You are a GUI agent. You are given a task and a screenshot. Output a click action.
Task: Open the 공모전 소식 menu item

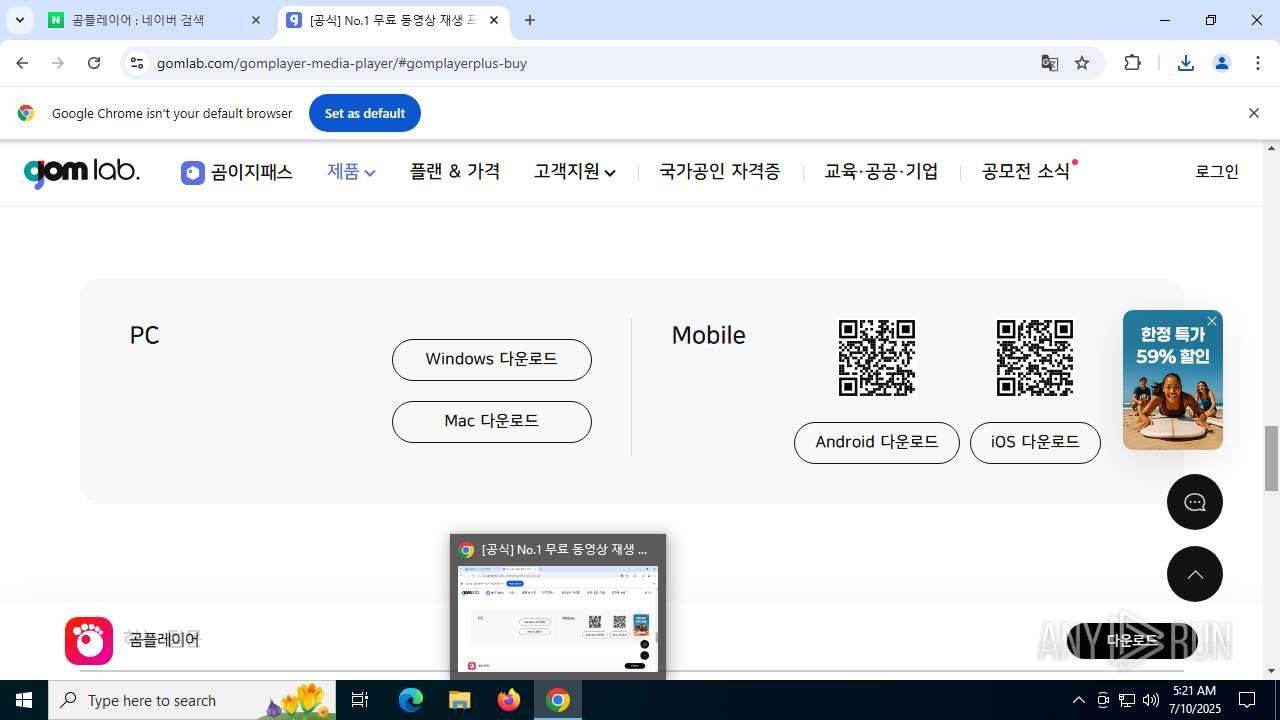tap(1026, 172)
